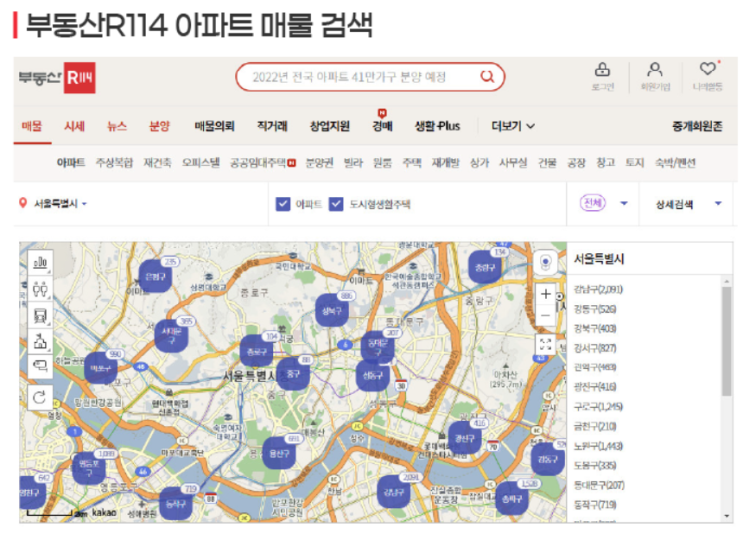Select the tag label map tool

(40, 366)
